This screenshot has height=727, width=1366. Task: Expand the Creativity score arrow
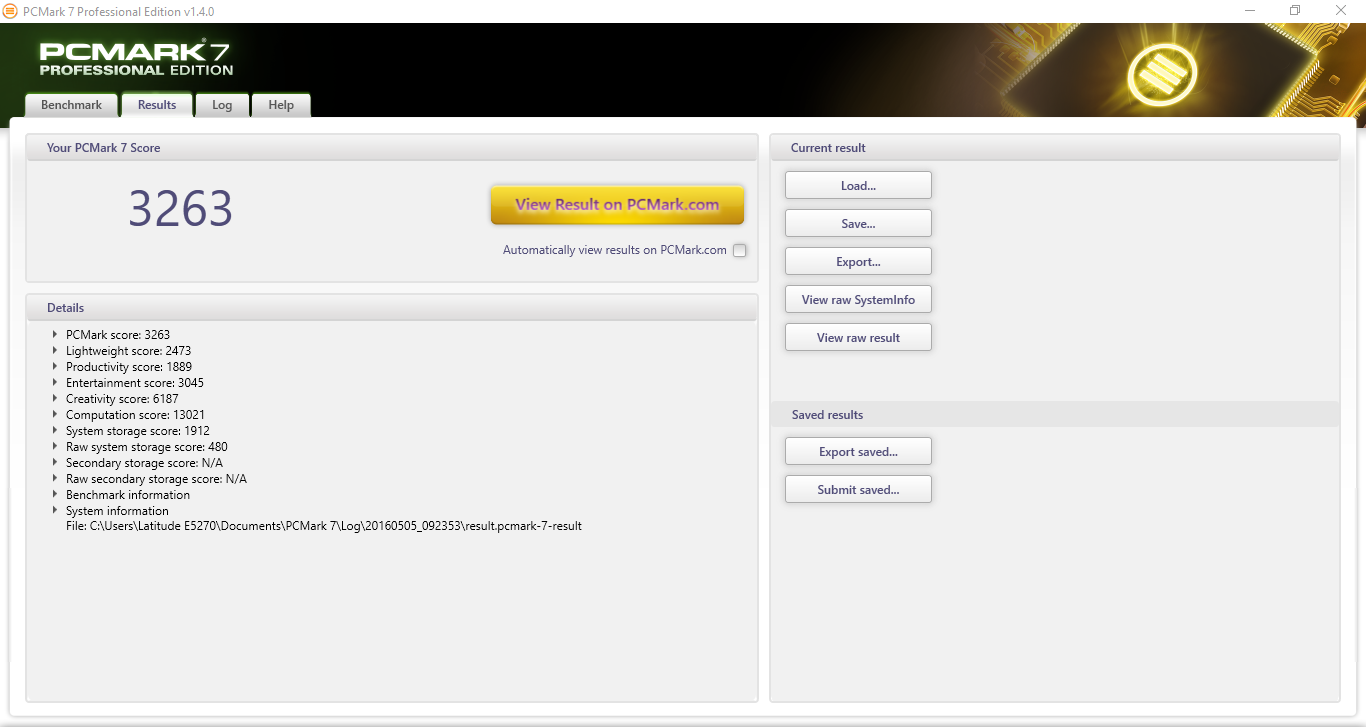coord(55,398)
